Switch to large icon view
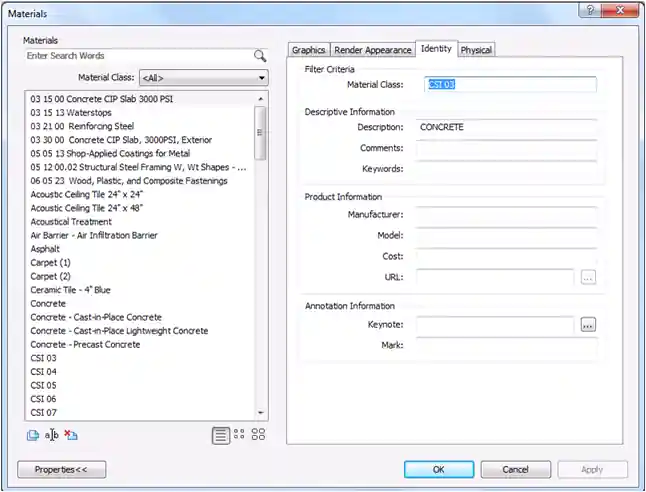Viewport: 646px width, 492px height. pyautogui.click(x=259, y=435)
